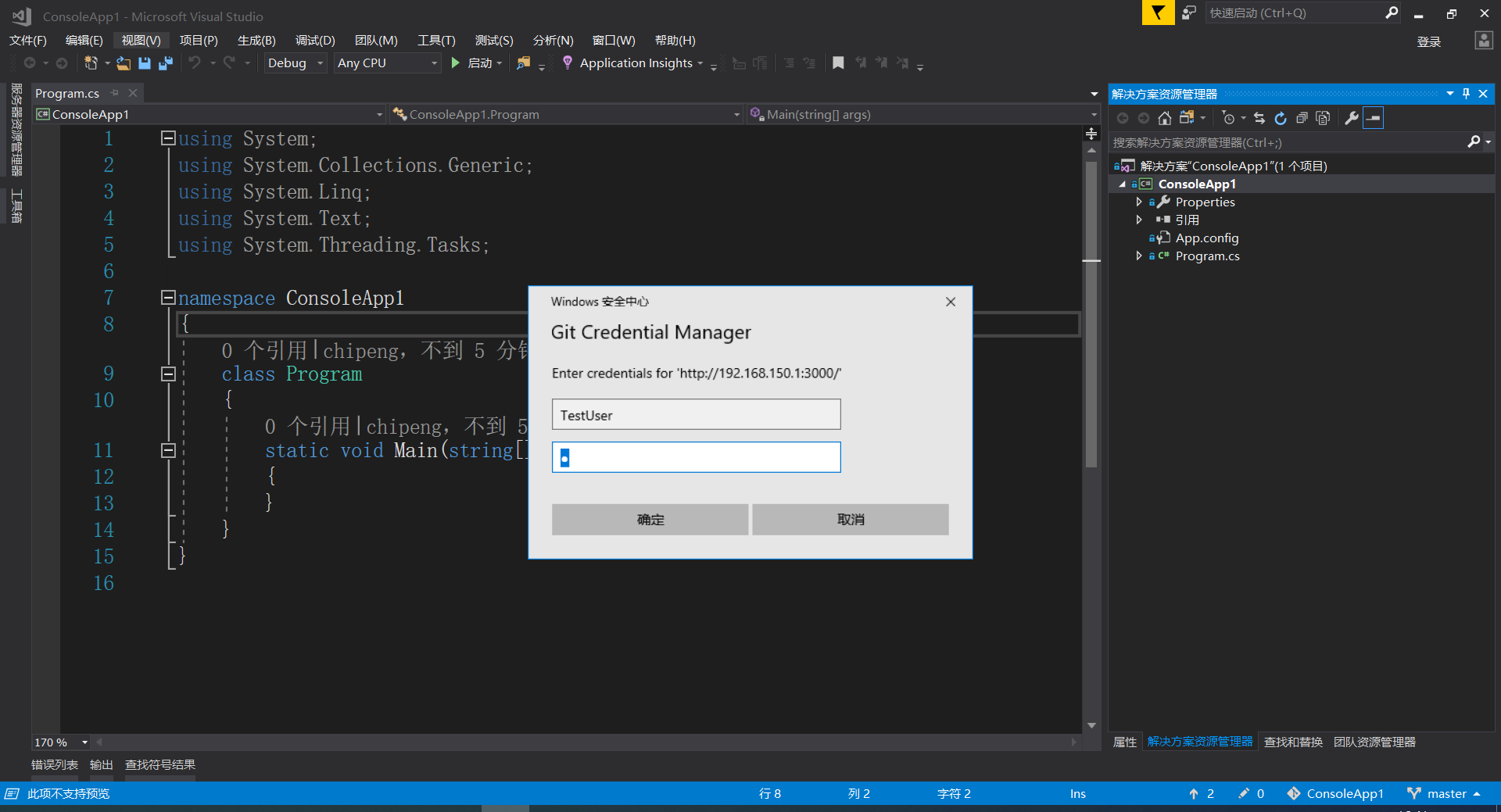Screen dimensions: 1501x812
Task: Open Properties via the wrench icon
Action: pos(1351,118)
